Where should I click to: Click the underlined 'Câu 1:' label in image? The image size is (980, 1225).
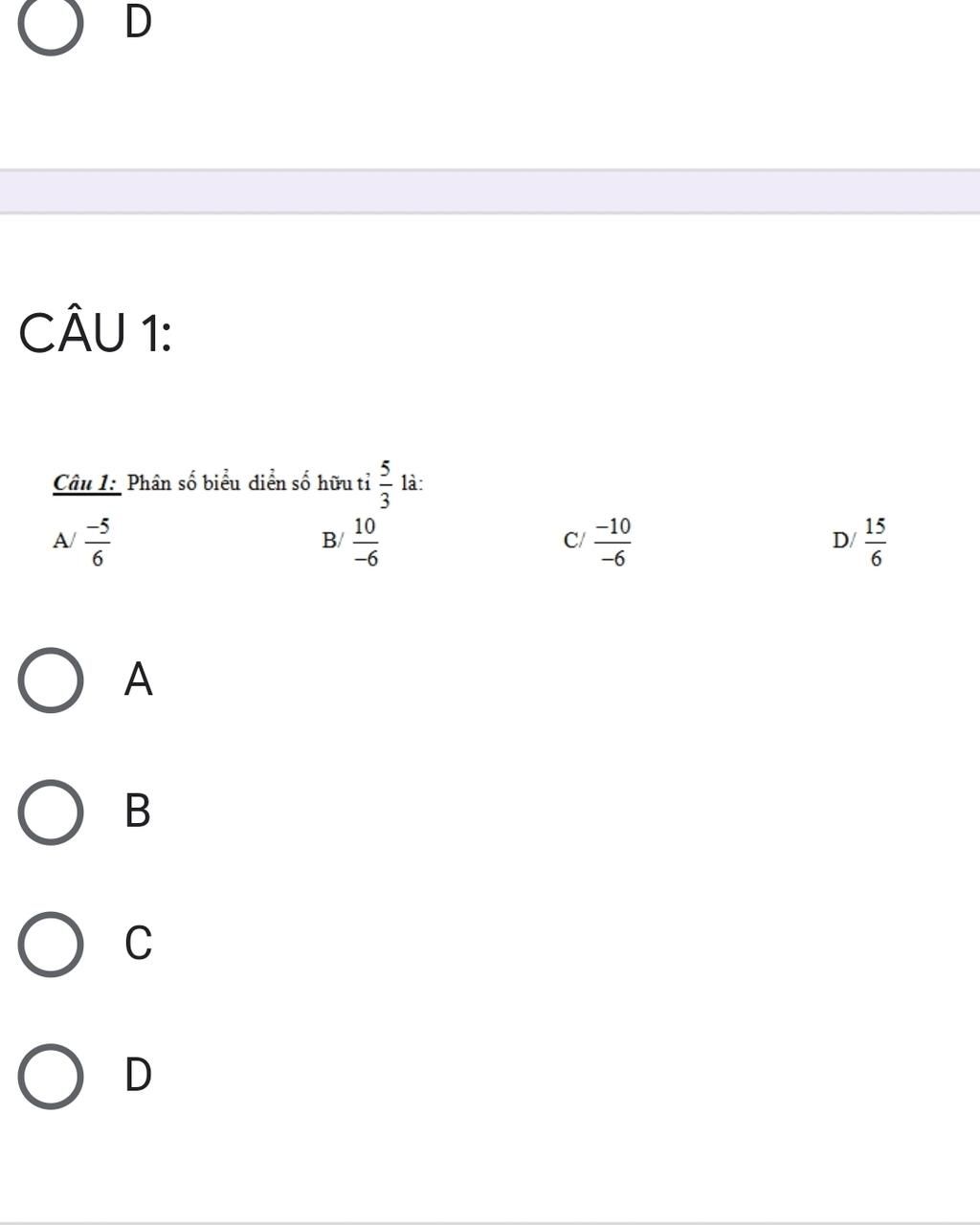click(x=86, y=482)
